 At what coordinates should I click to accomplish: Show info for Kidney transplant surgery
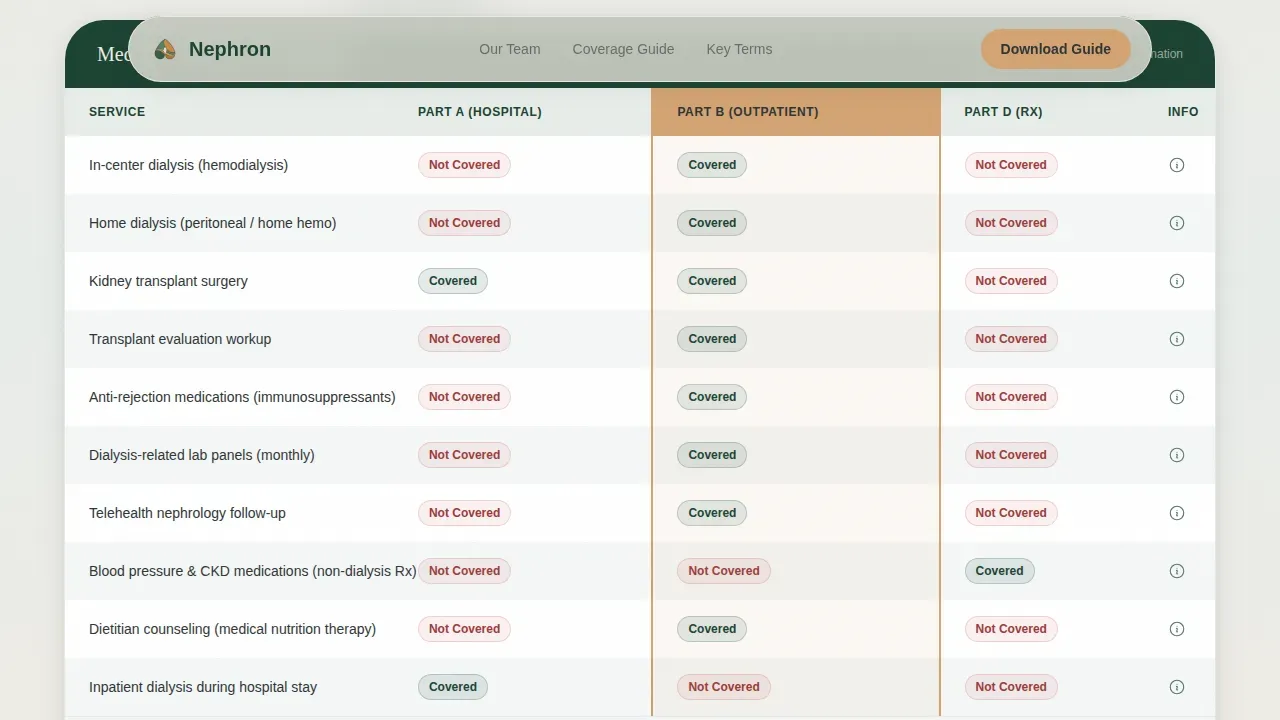pyautogui.click(x=1177, y=281)
